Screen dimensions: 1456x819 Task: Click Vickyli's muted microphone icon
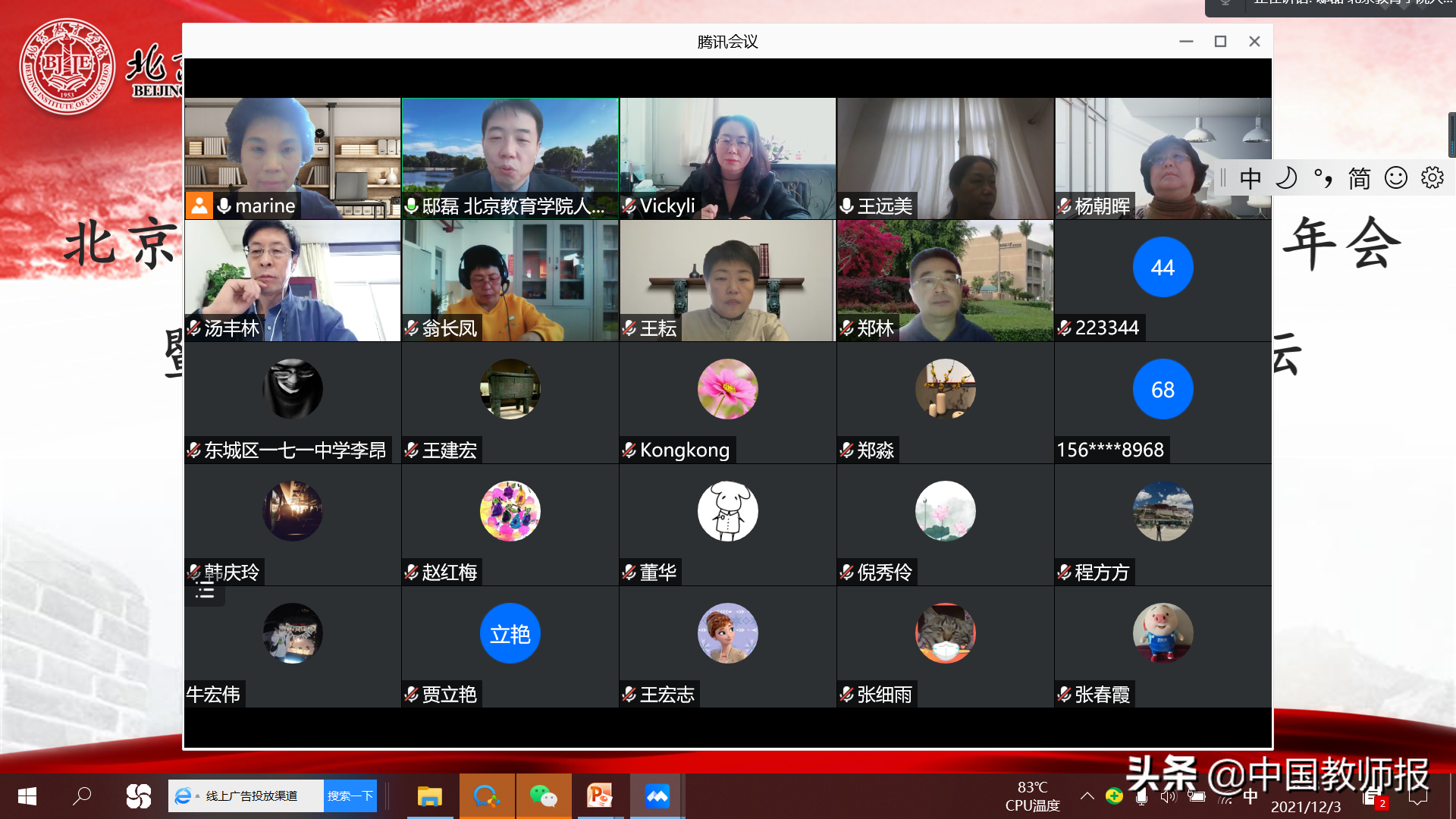[629, 206]
